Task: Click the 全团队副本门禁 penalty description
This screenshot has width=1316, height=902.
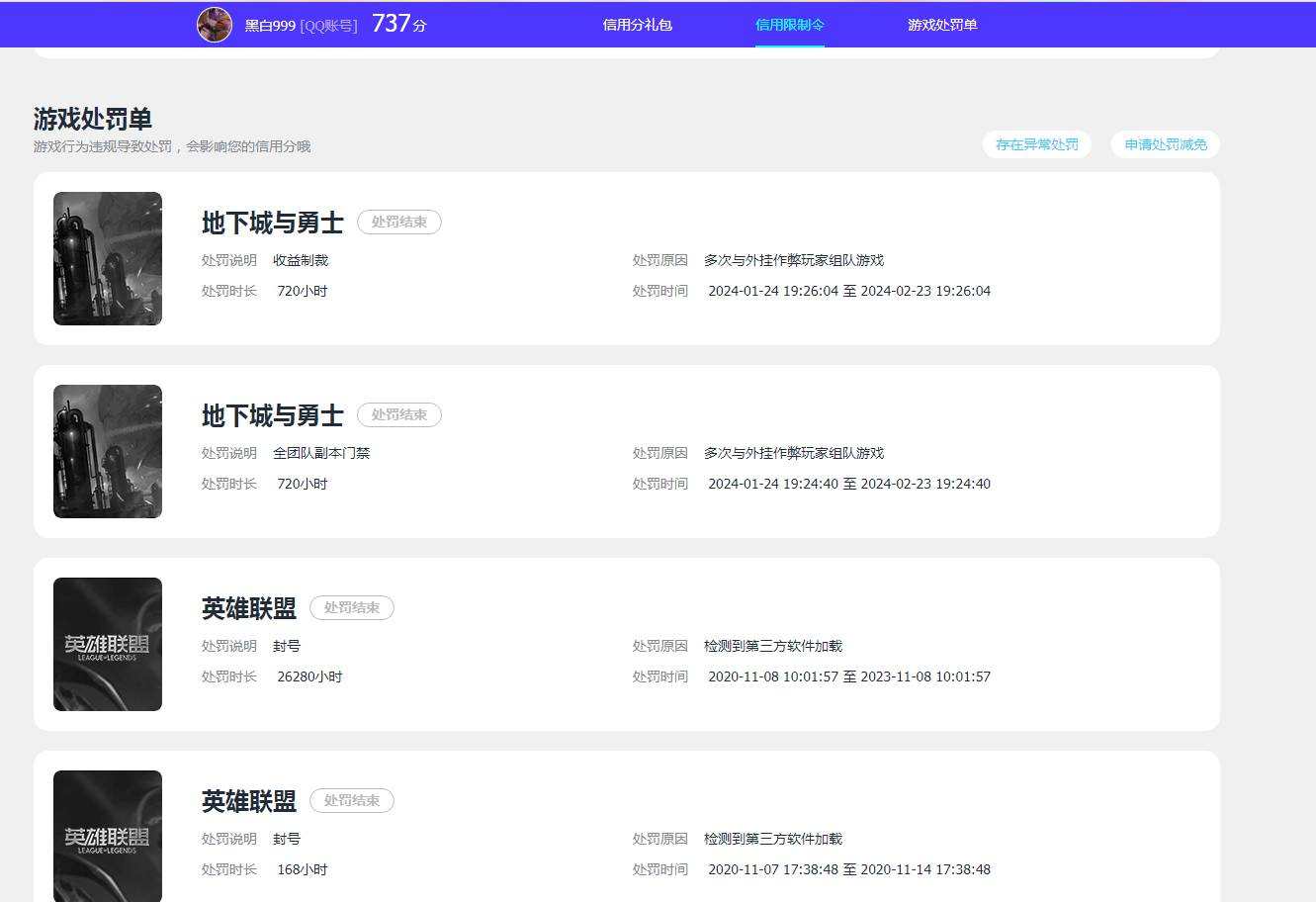Action: click(x=321, y=453)
